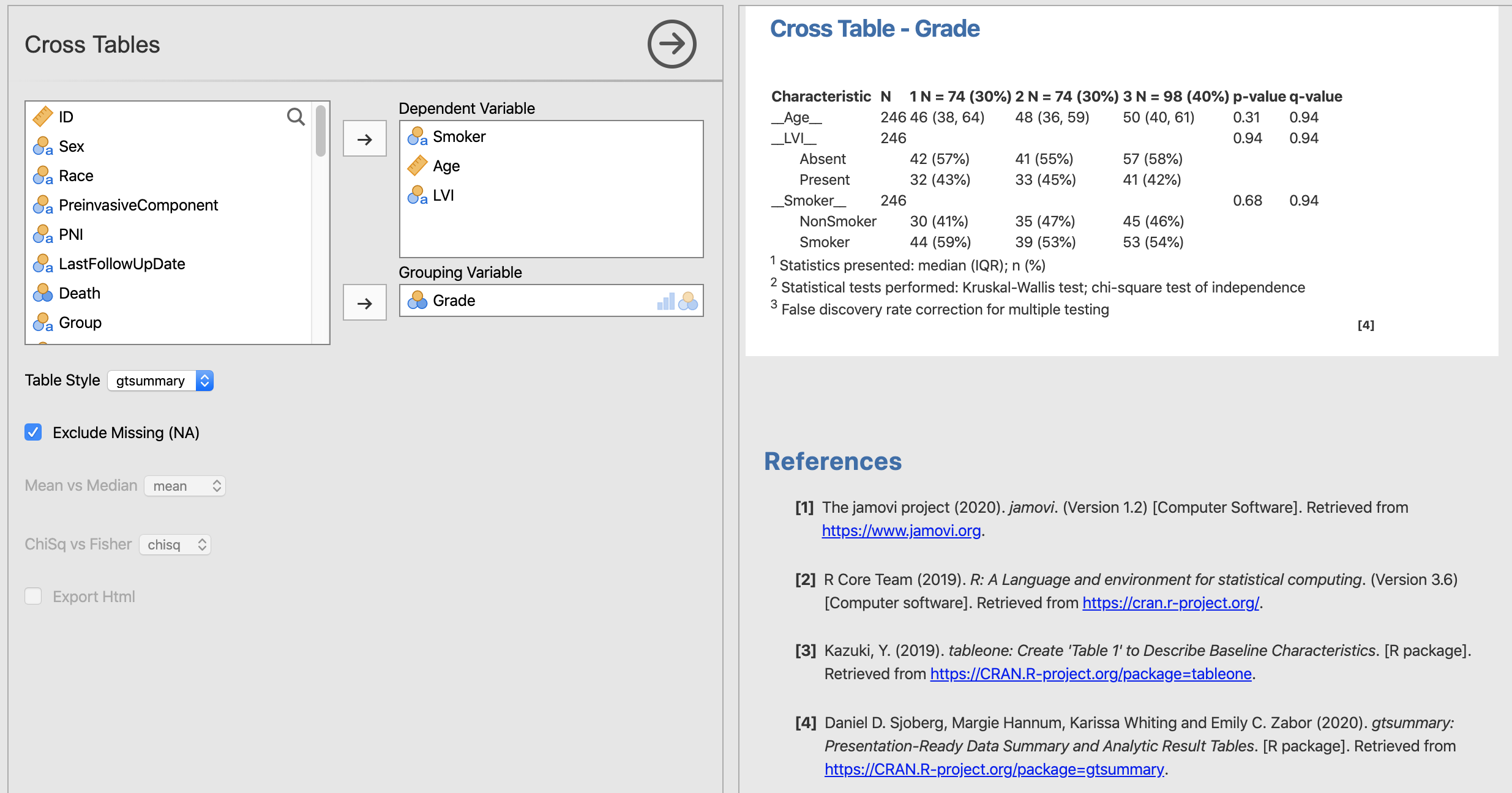This screenshot has width=1512, height=793.
Task: Click the nominal icon next to Smoker
Action: pos(417,136)
